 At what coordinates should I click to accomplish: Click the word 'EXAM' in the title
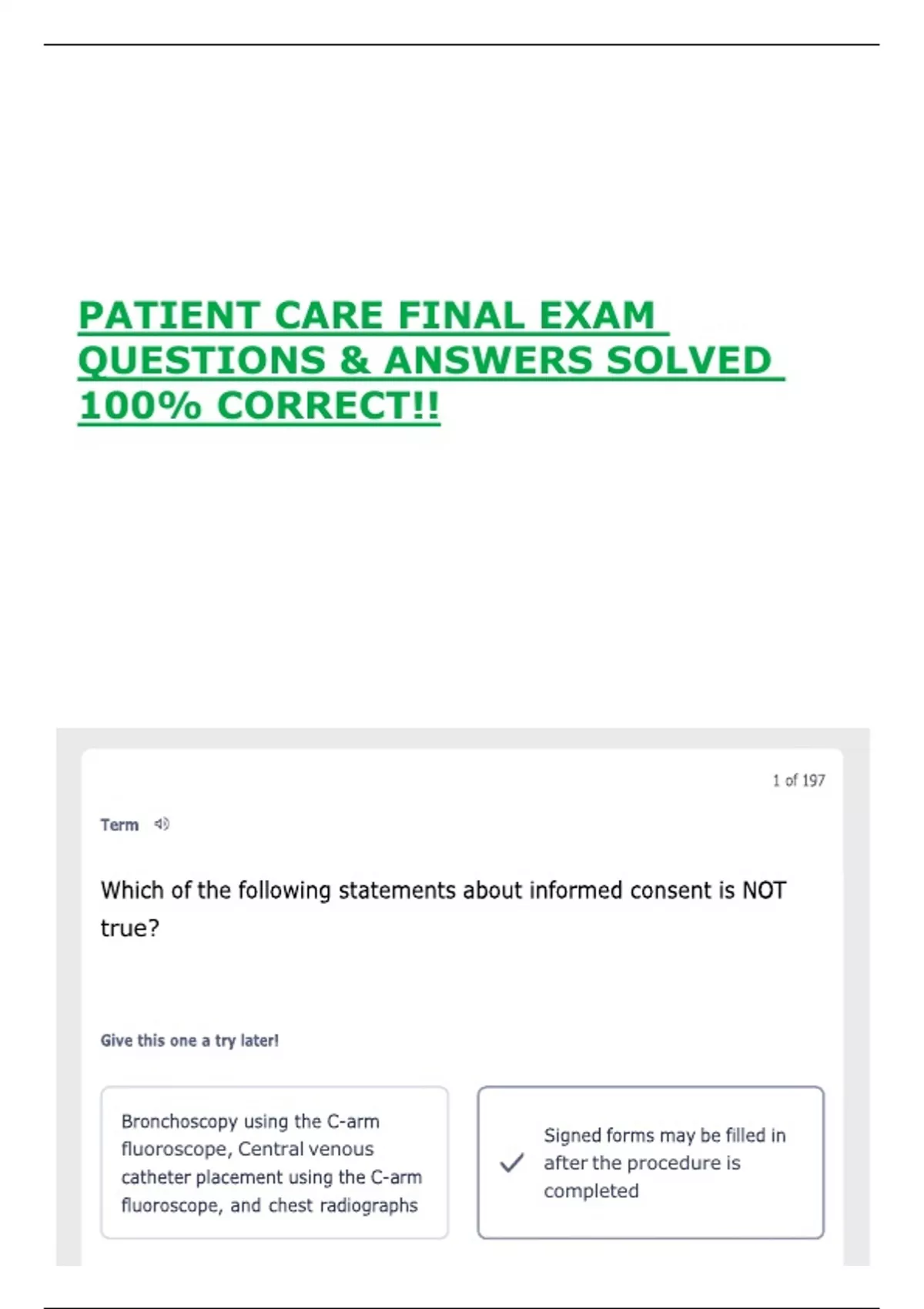[x=597, y=316]
